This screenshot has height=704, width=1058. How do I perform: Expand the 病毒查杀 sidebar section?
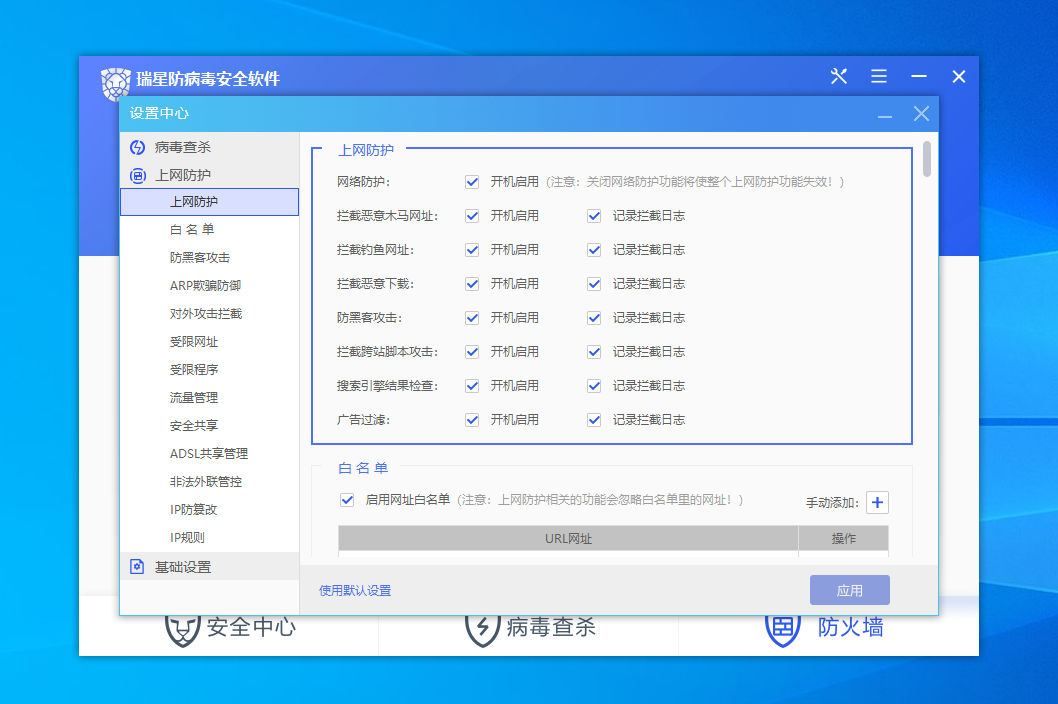[x=183, y=147]
